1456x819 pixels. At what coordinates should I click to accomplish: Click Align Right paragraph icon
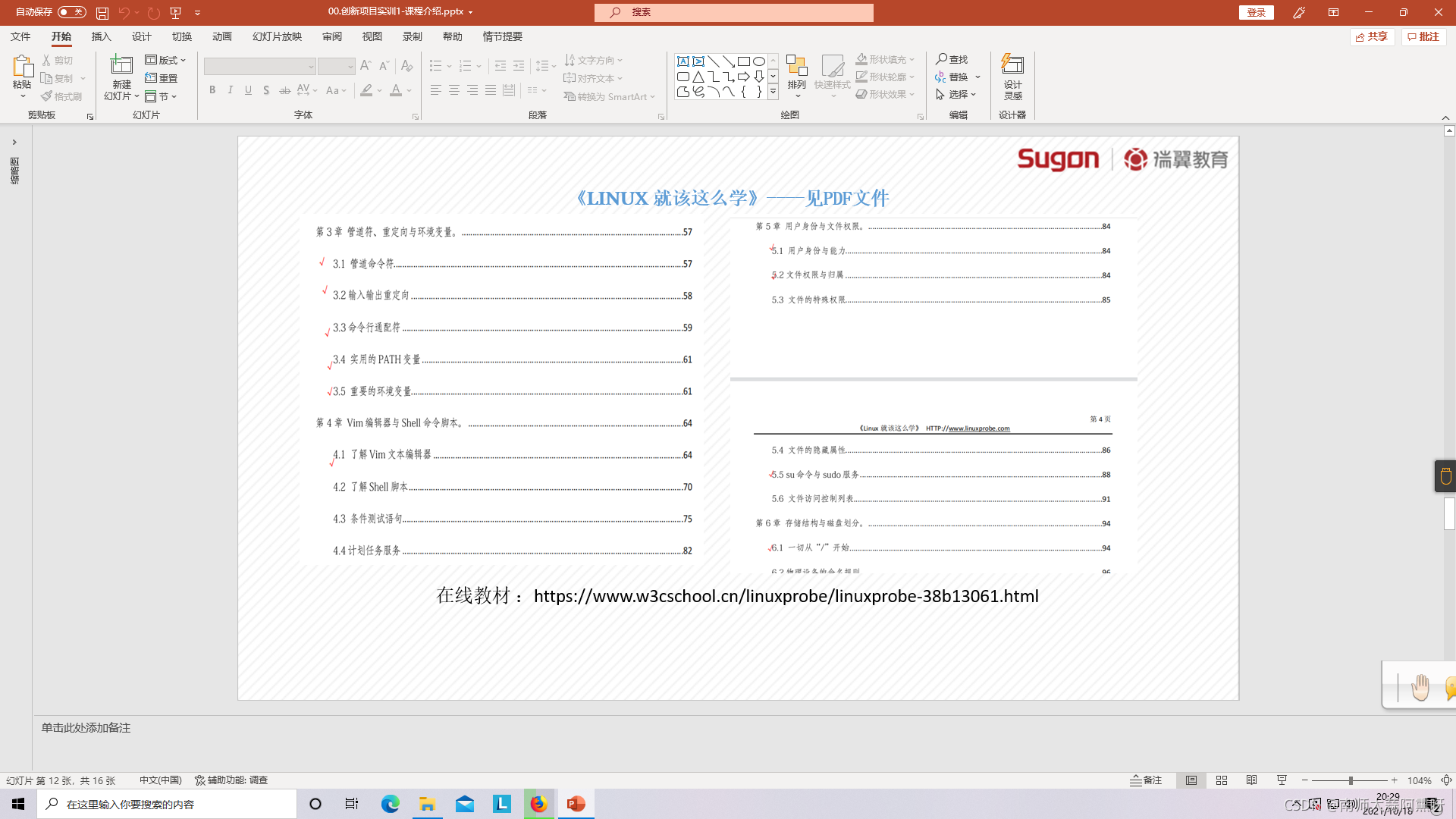472,90
